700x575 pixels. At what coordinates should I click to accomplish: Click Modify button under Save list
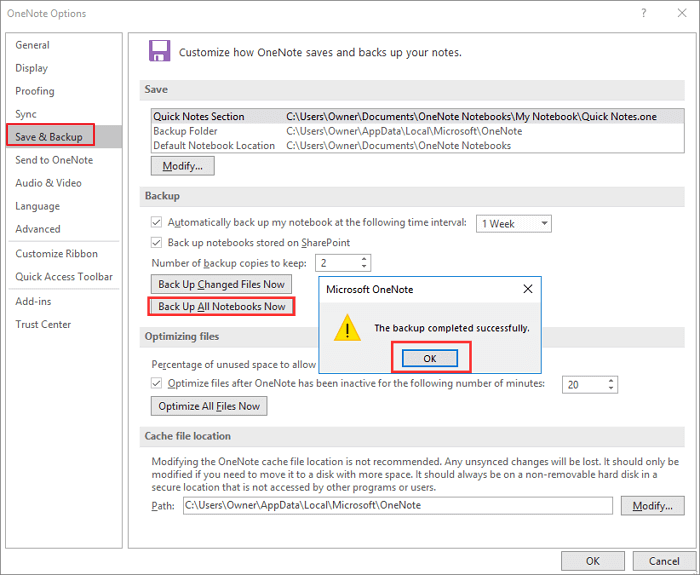coord(183,166)
